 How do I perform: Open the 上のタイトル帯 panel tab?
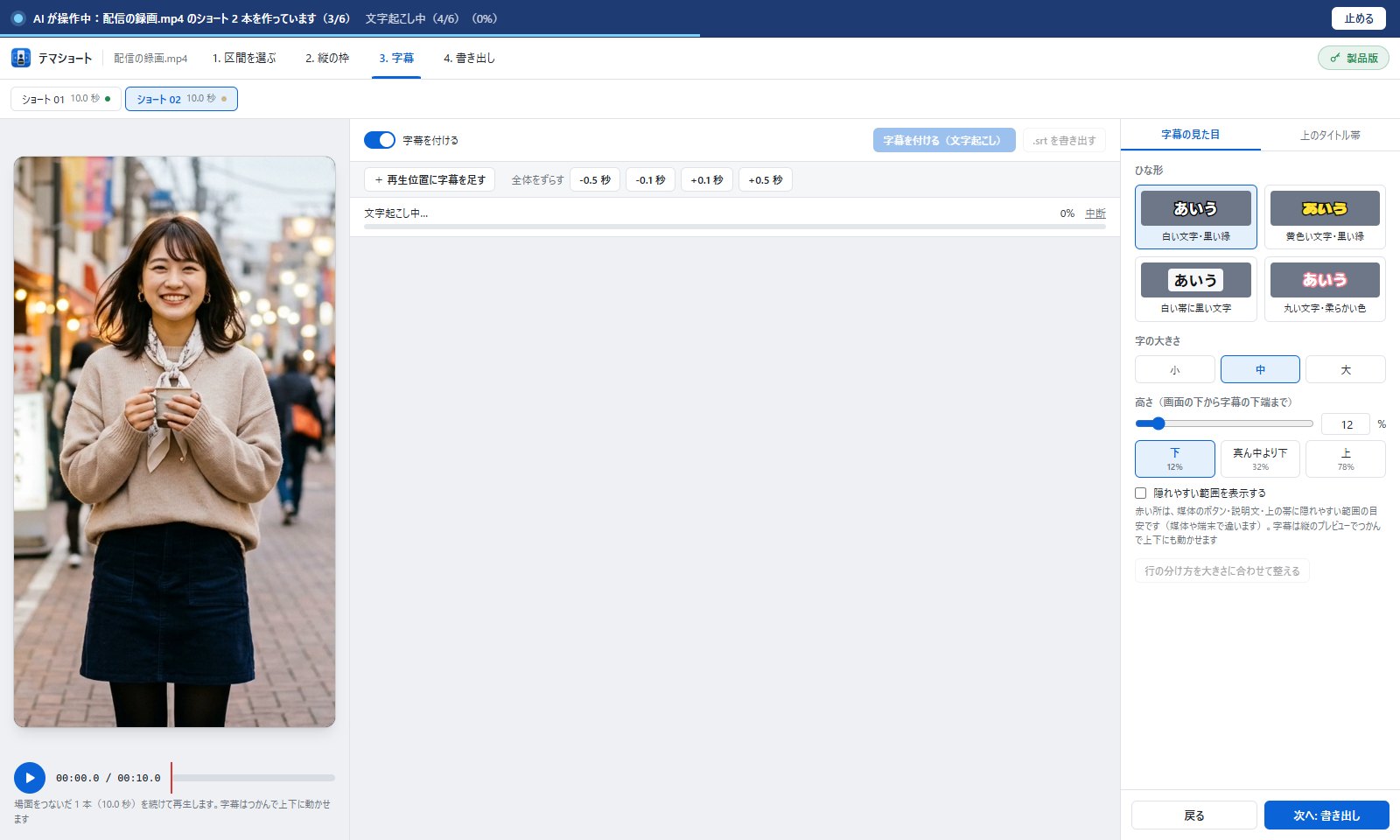(1330, 135)
